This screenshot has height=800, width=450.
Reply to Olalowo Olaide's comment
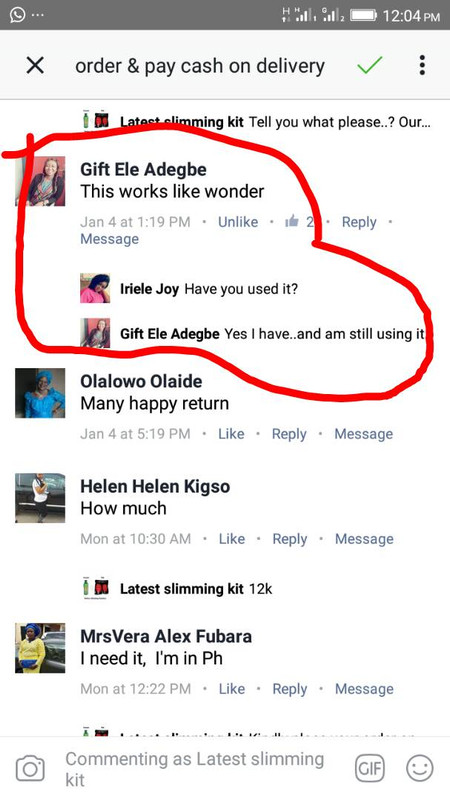click(289, 434)
